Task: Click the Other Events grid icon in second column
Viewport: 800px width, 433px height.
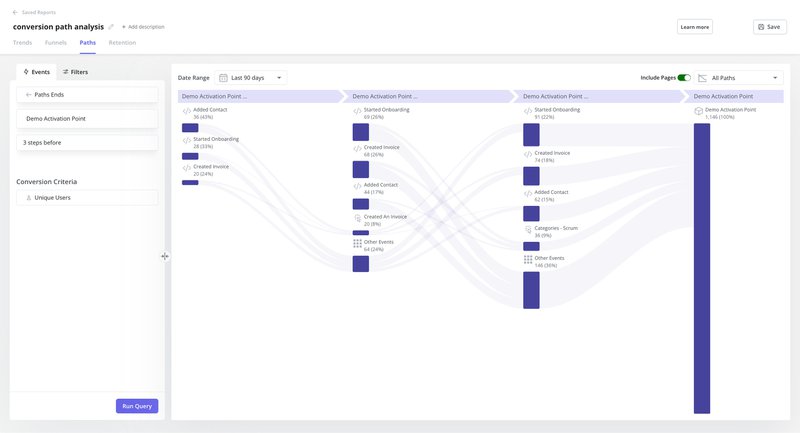Action: tap(357, 243)
